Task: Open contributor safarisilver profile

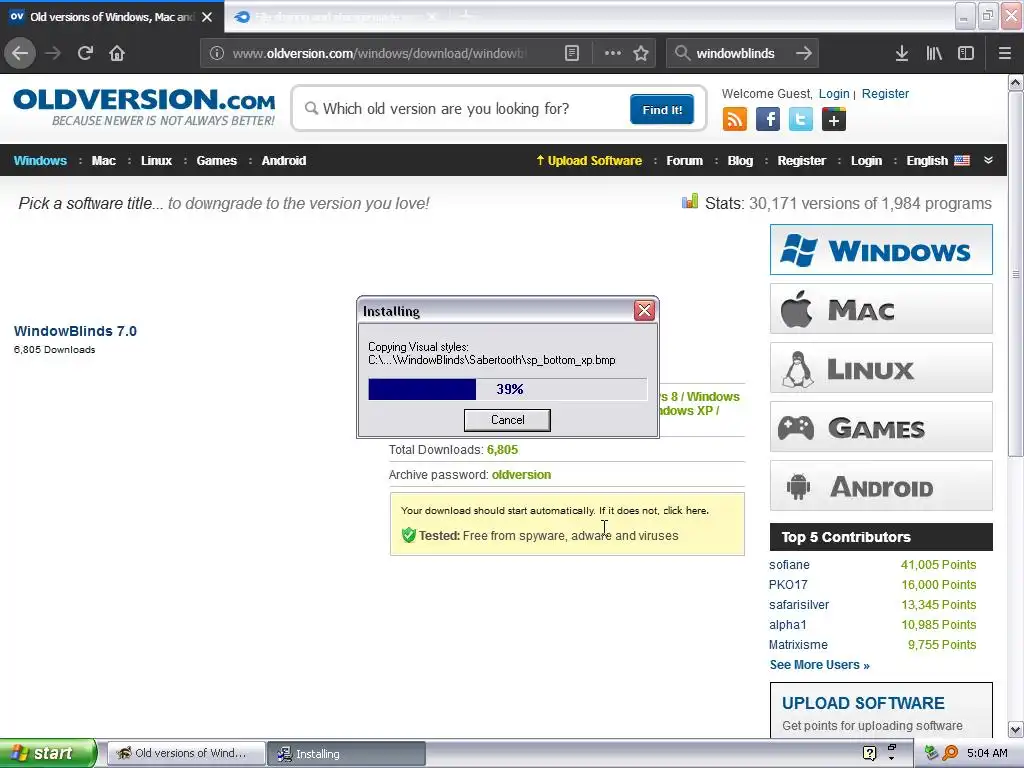Action: click(799, 605)
